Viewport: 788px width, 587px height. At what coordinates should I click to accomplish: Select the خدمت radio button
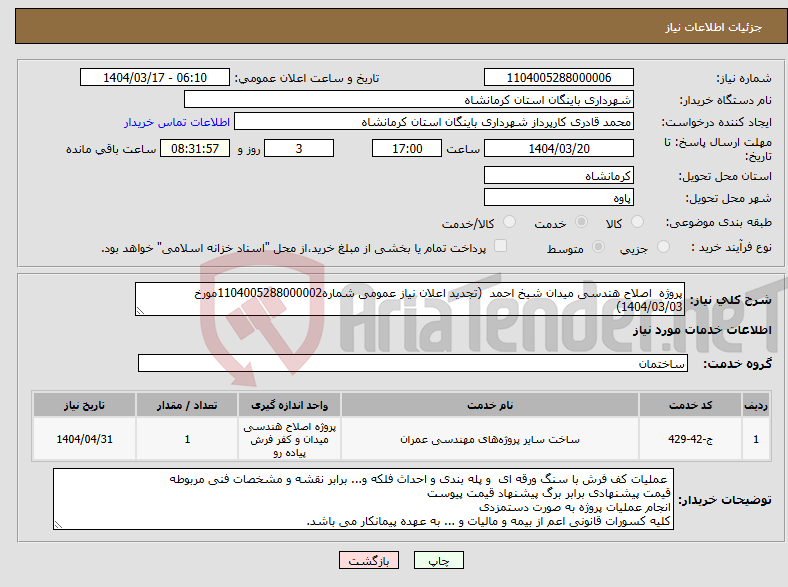tap(581, 222)
